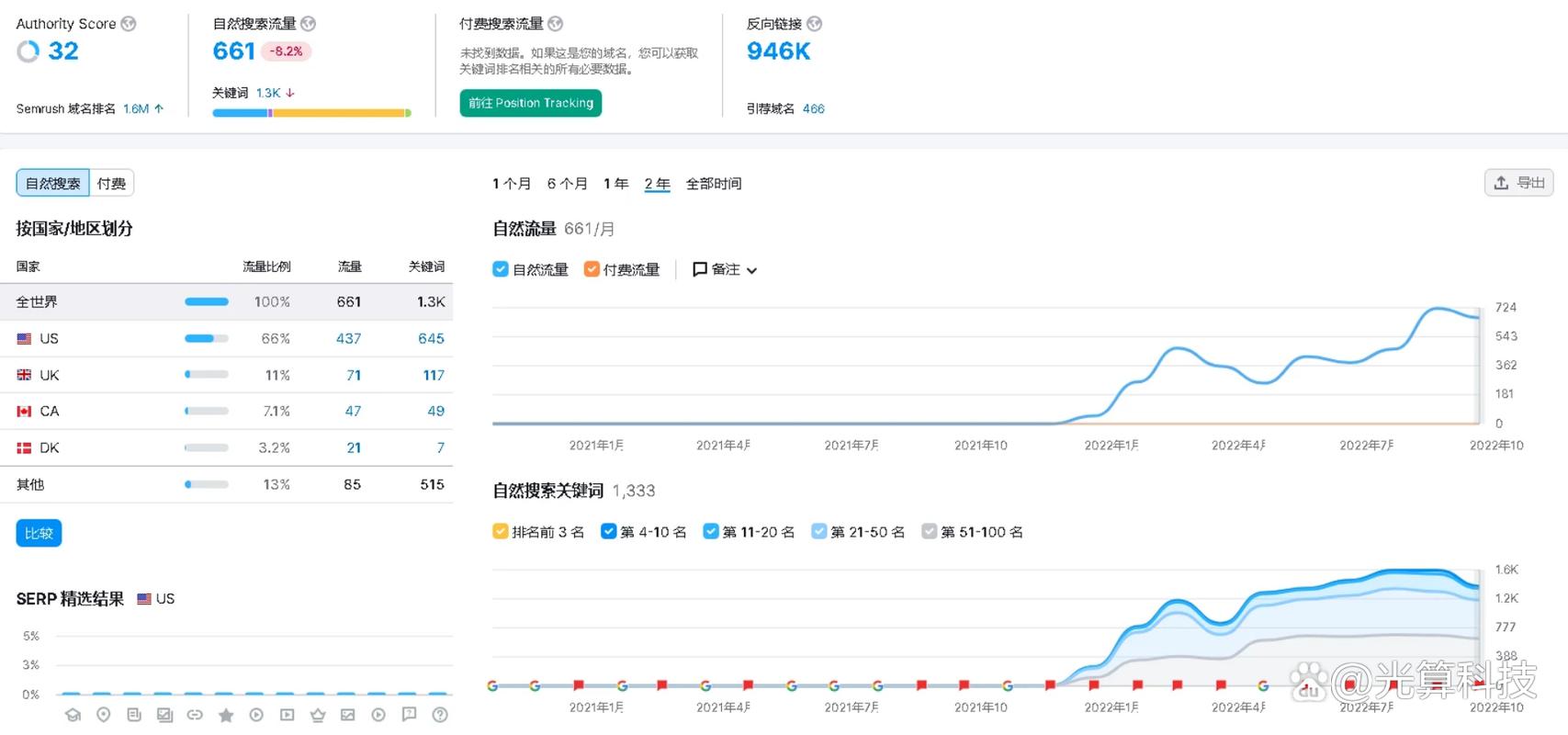Select the chain link sitelinks icon
Screen dimensions: 1568x735
tap(195, 715)
